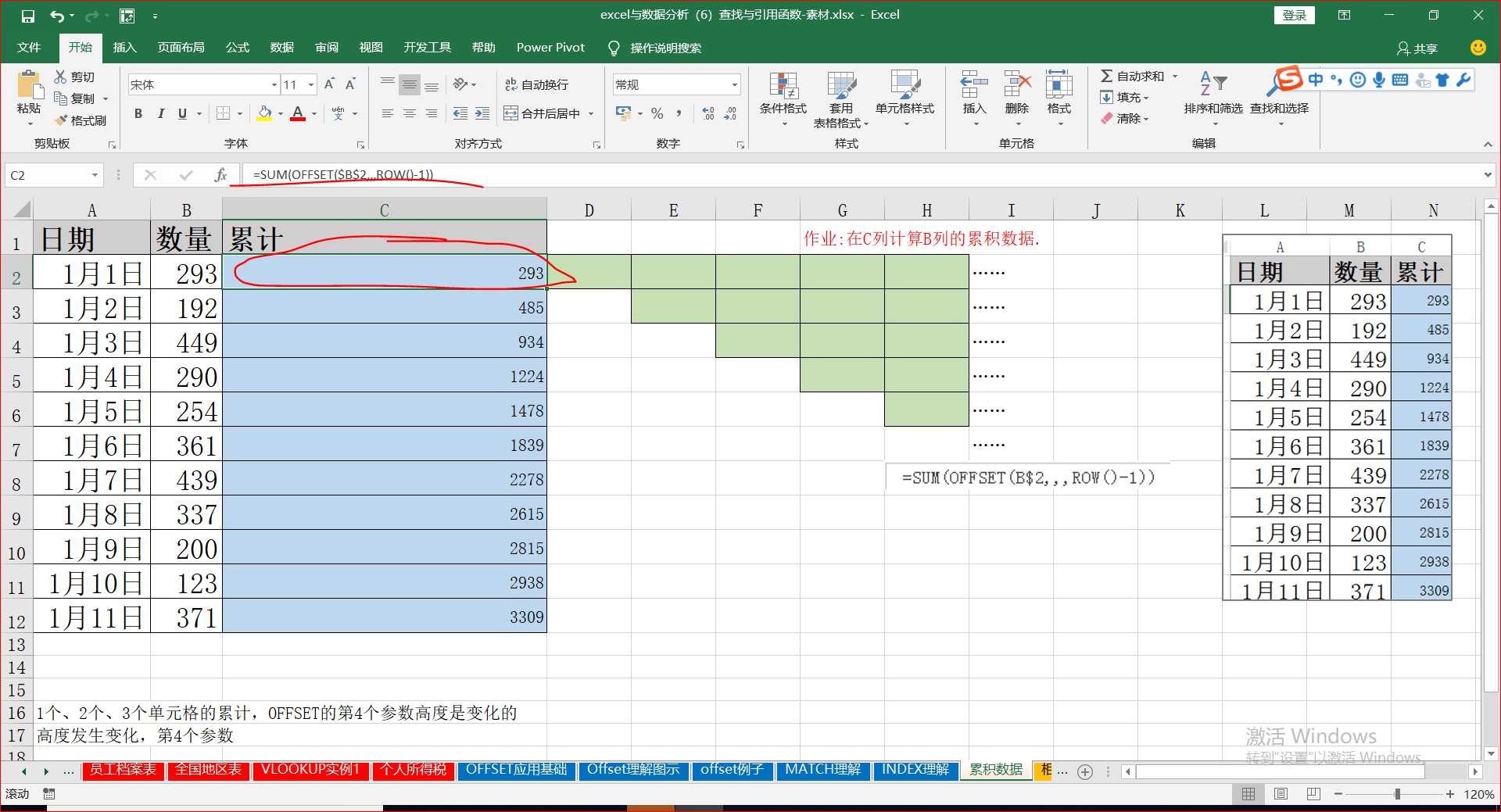This screenshot has height=812, width=1501.
Task: Click the Delete cells icon
Action: click(1017, 84)
